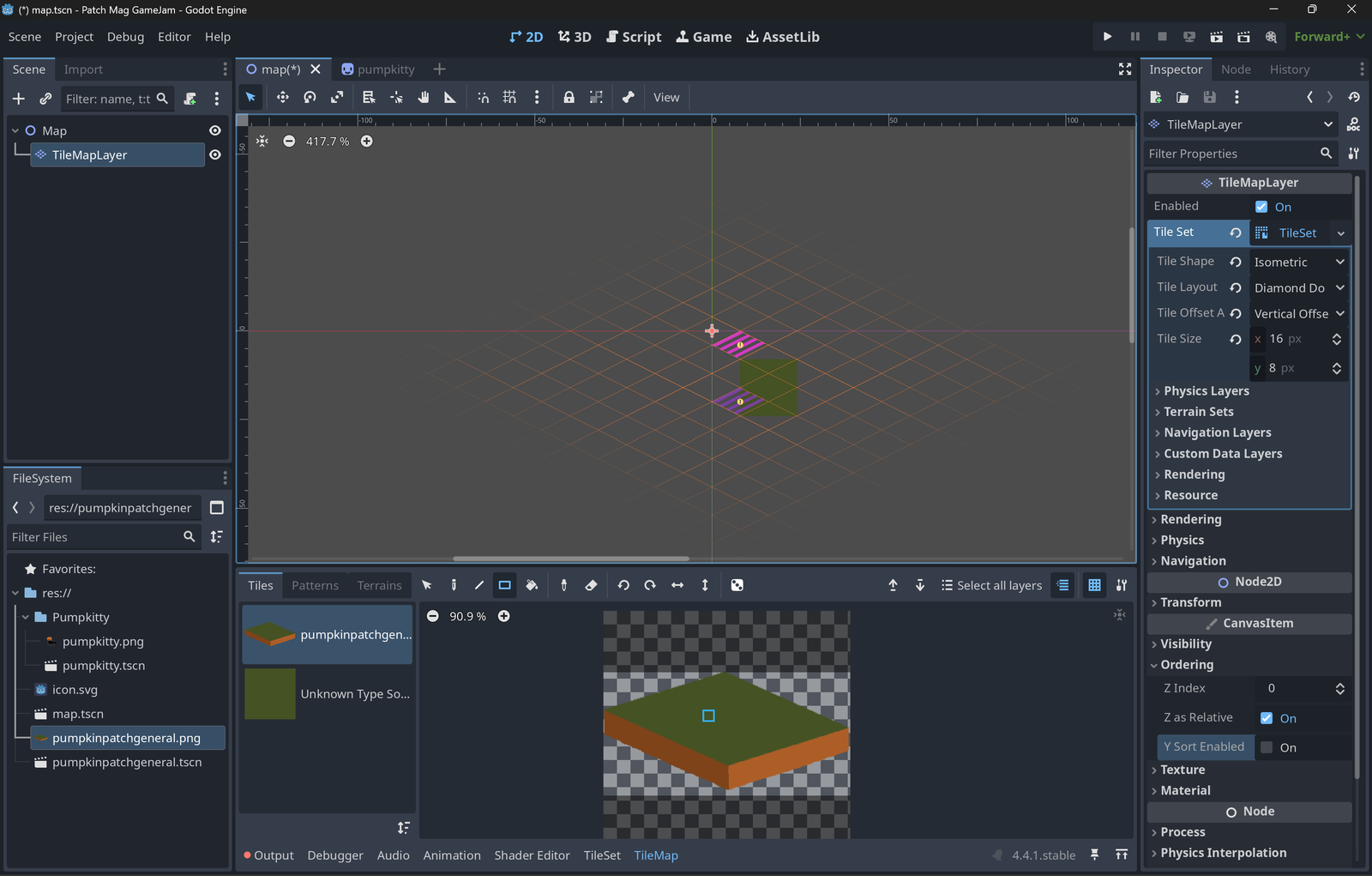1372x876 pixels.
Task: Click the Run Project play button
Action: 1107,37
